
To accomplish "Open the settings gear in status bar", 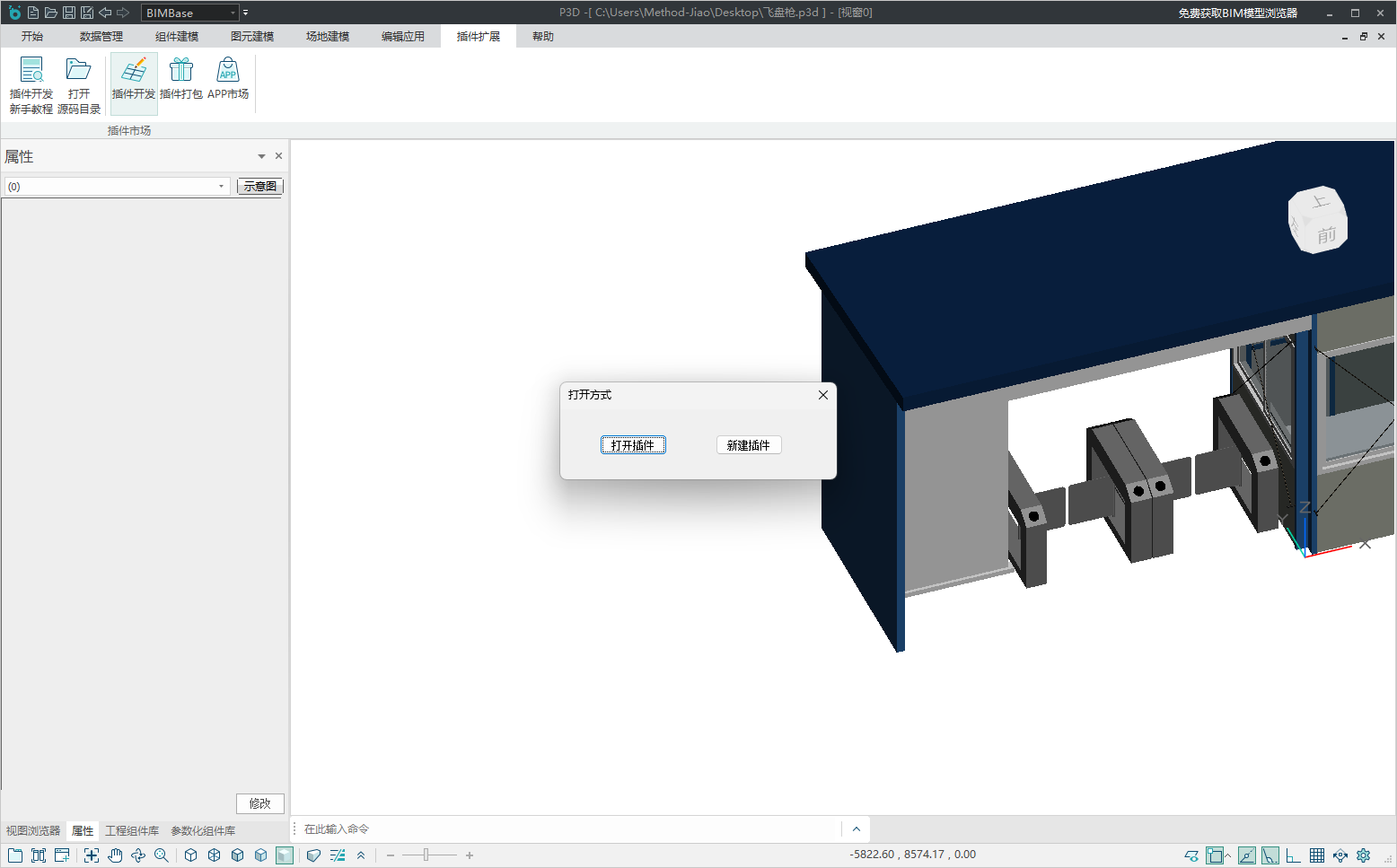I will click(x=1363, y=855).
